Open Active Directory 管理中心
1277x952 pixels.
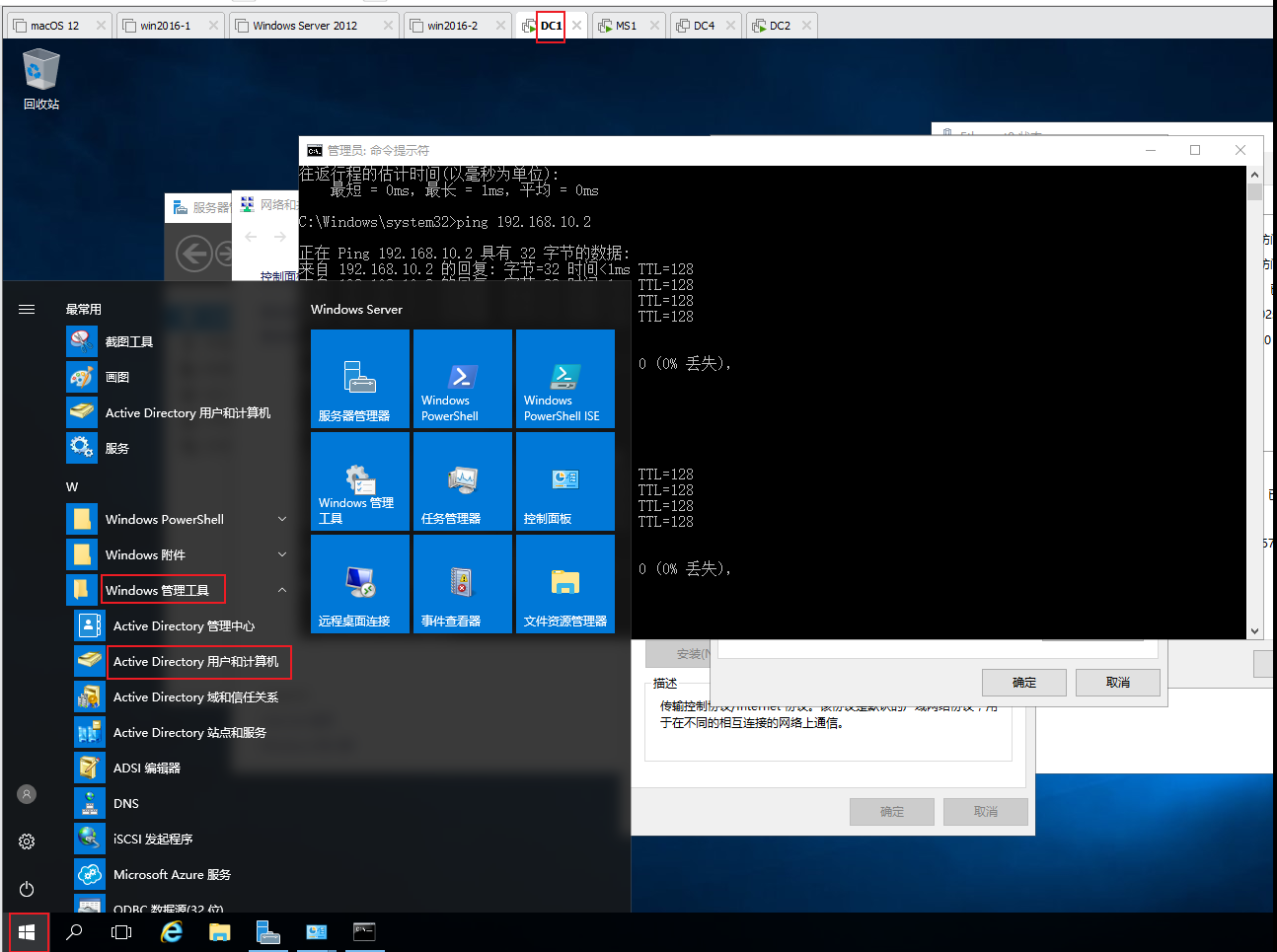coord(184,625)
